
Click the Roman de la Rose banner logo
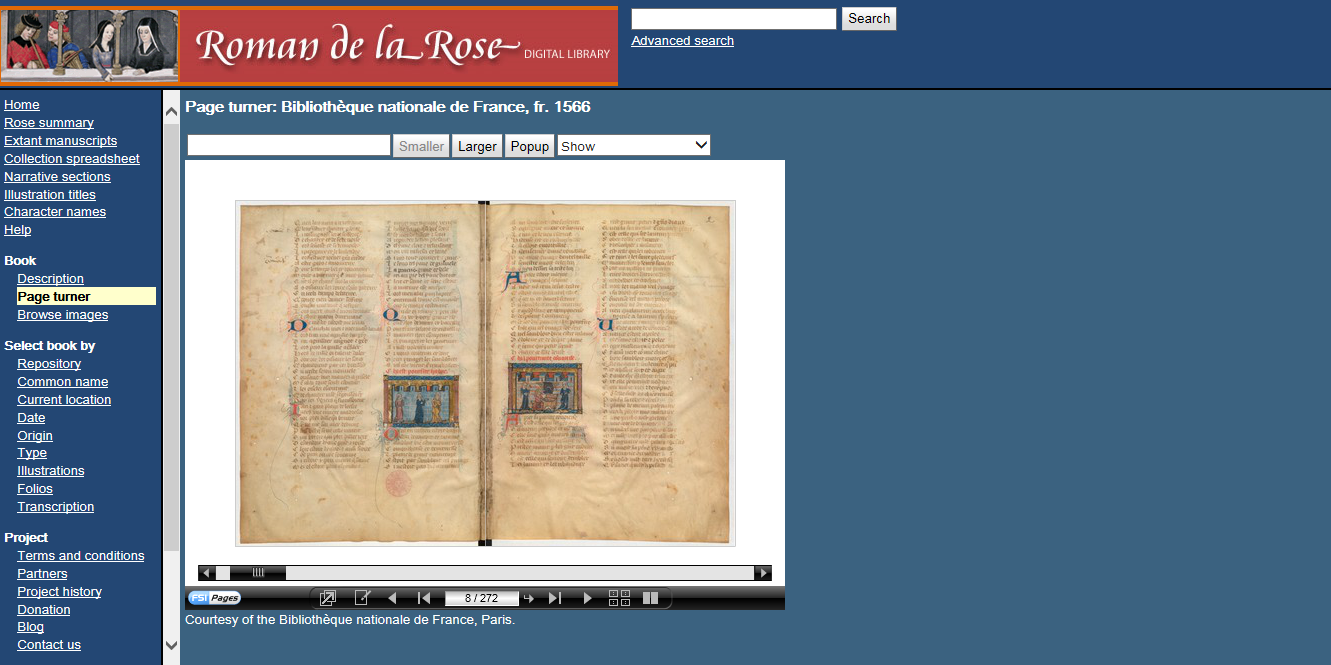click(x=309, y=46)
